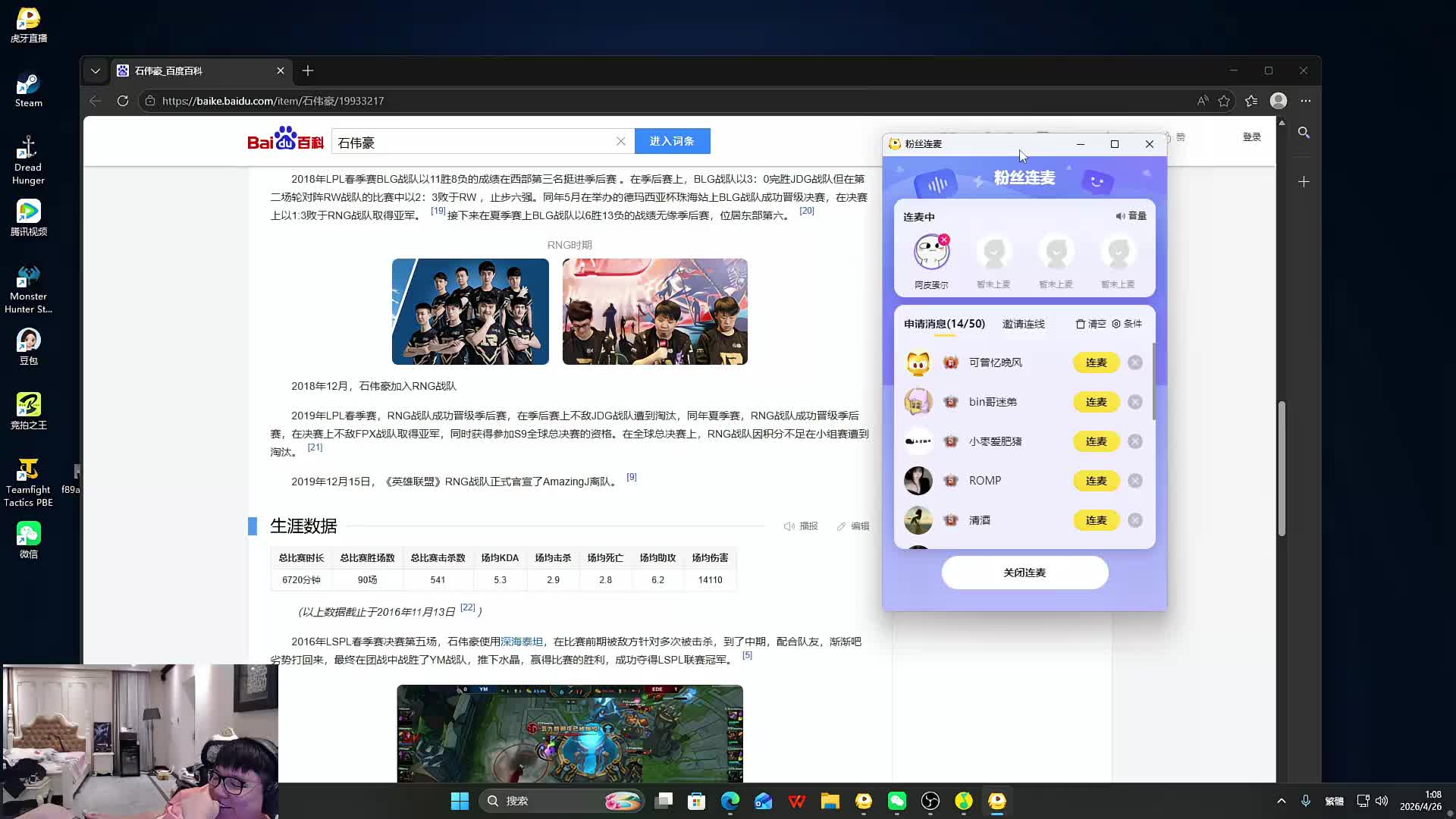The width and height of the screenshot is (1456, 819).
Task: Show hidden system tray icons
Action: point(1281,801)
